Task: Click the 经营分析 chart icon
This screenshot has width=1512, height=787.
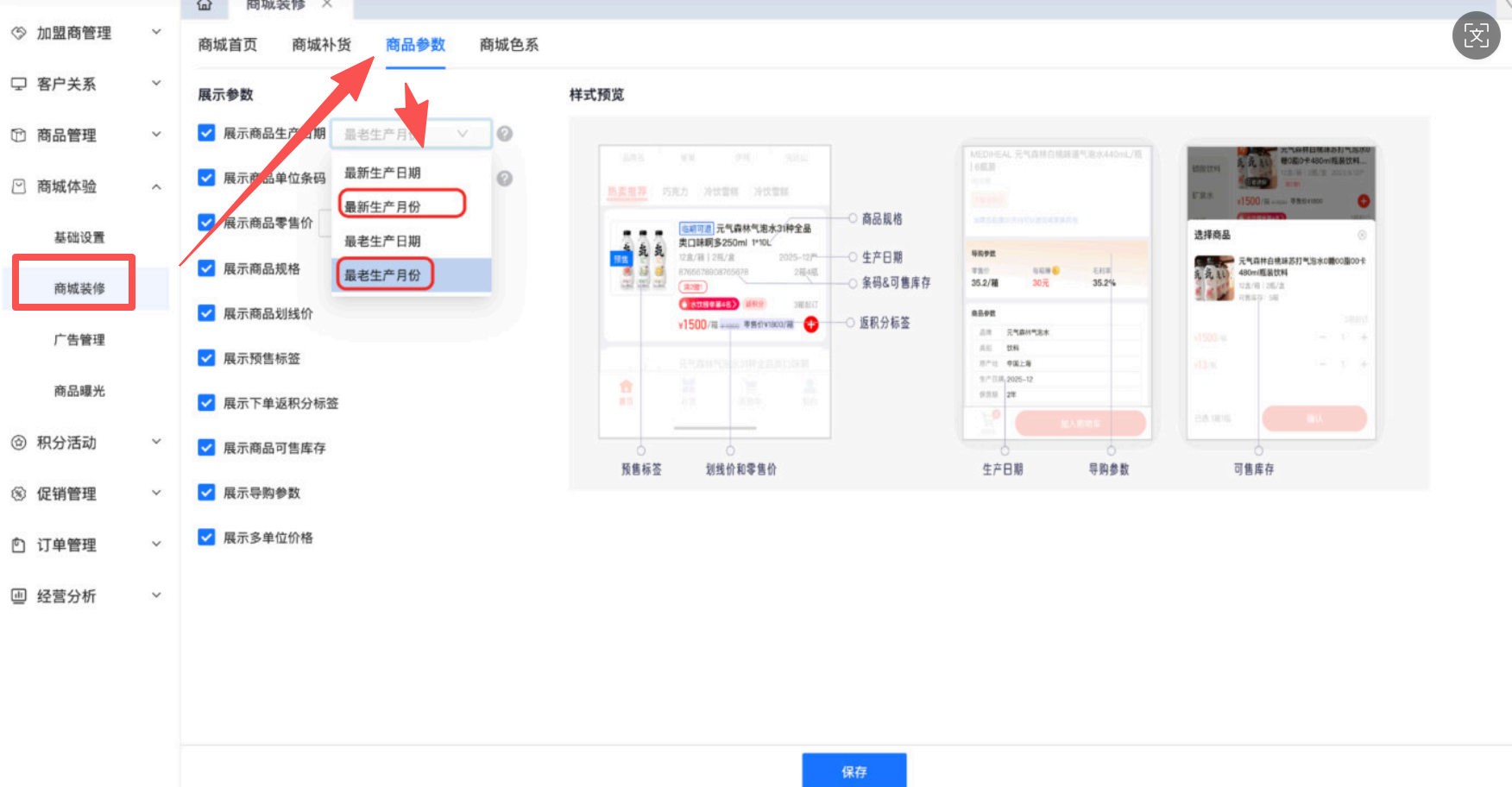Action: pos(18,595)
